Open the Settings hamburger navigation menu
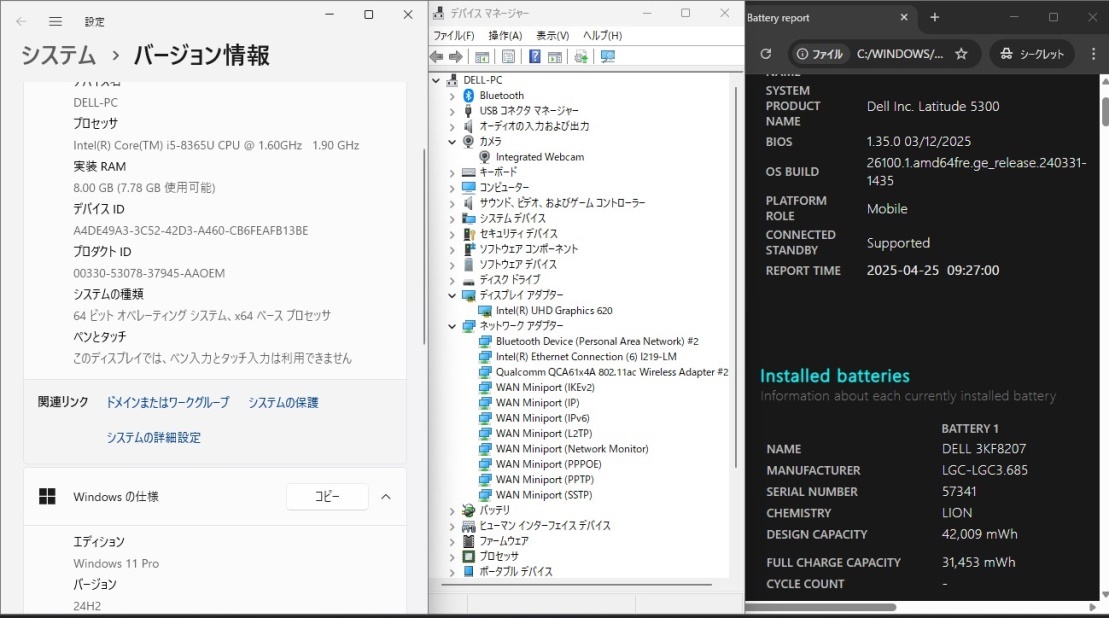Viewport: 1109px width, 618px height. pos(55,21)
